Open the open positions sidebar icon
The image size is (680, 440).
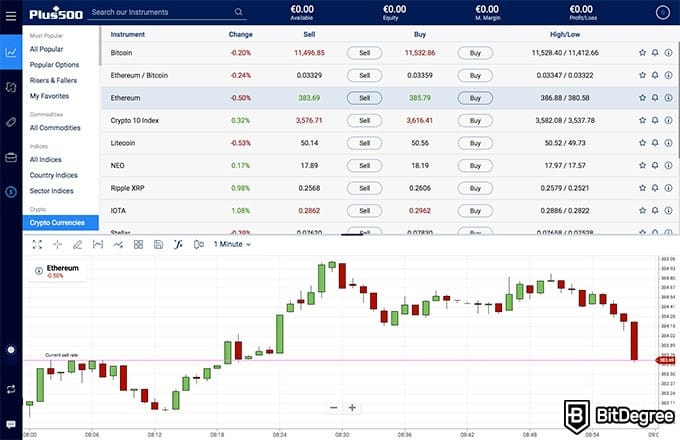click(x=11, y=87)
